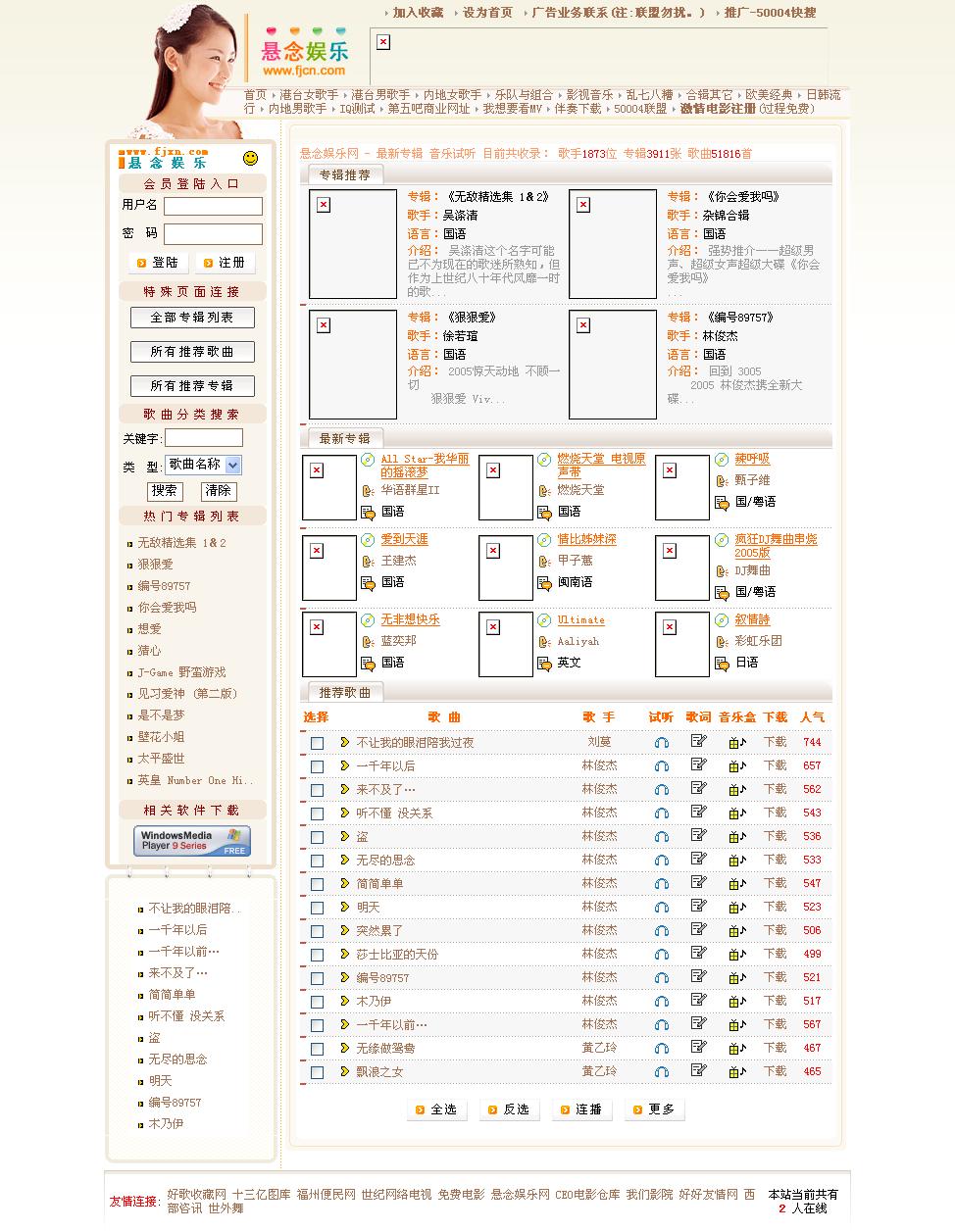Tick checkbox for 明天

(317, 908)
